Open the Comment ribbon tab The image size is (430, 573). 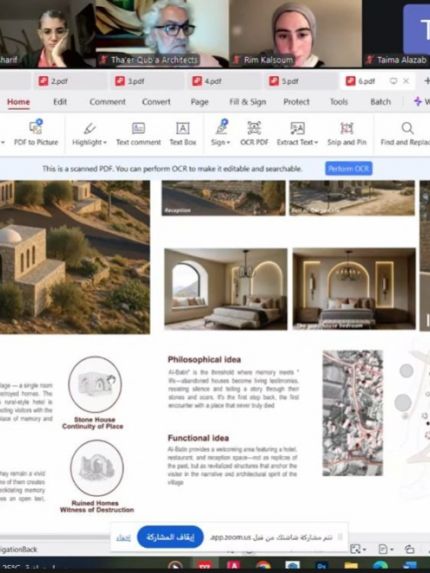click(107, 102)
